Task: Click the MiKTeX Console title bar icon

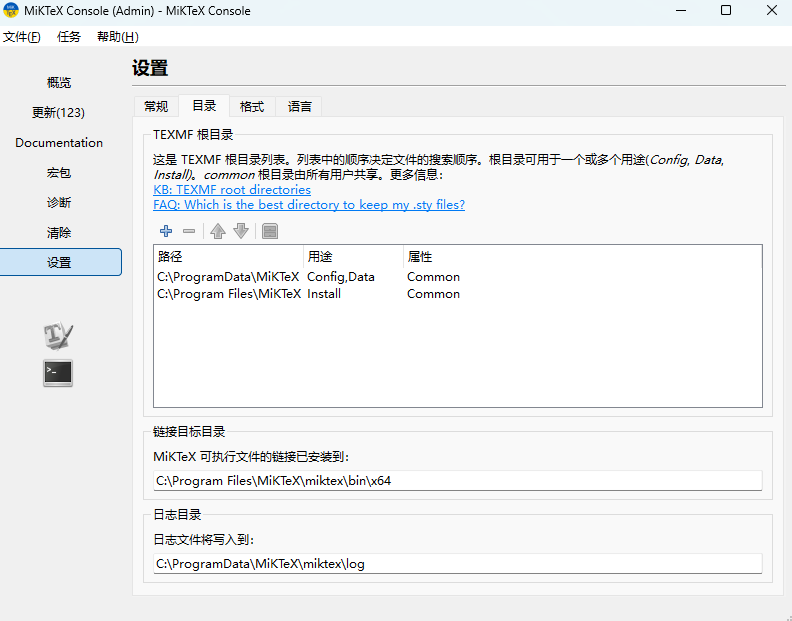Action: point(12,11)
